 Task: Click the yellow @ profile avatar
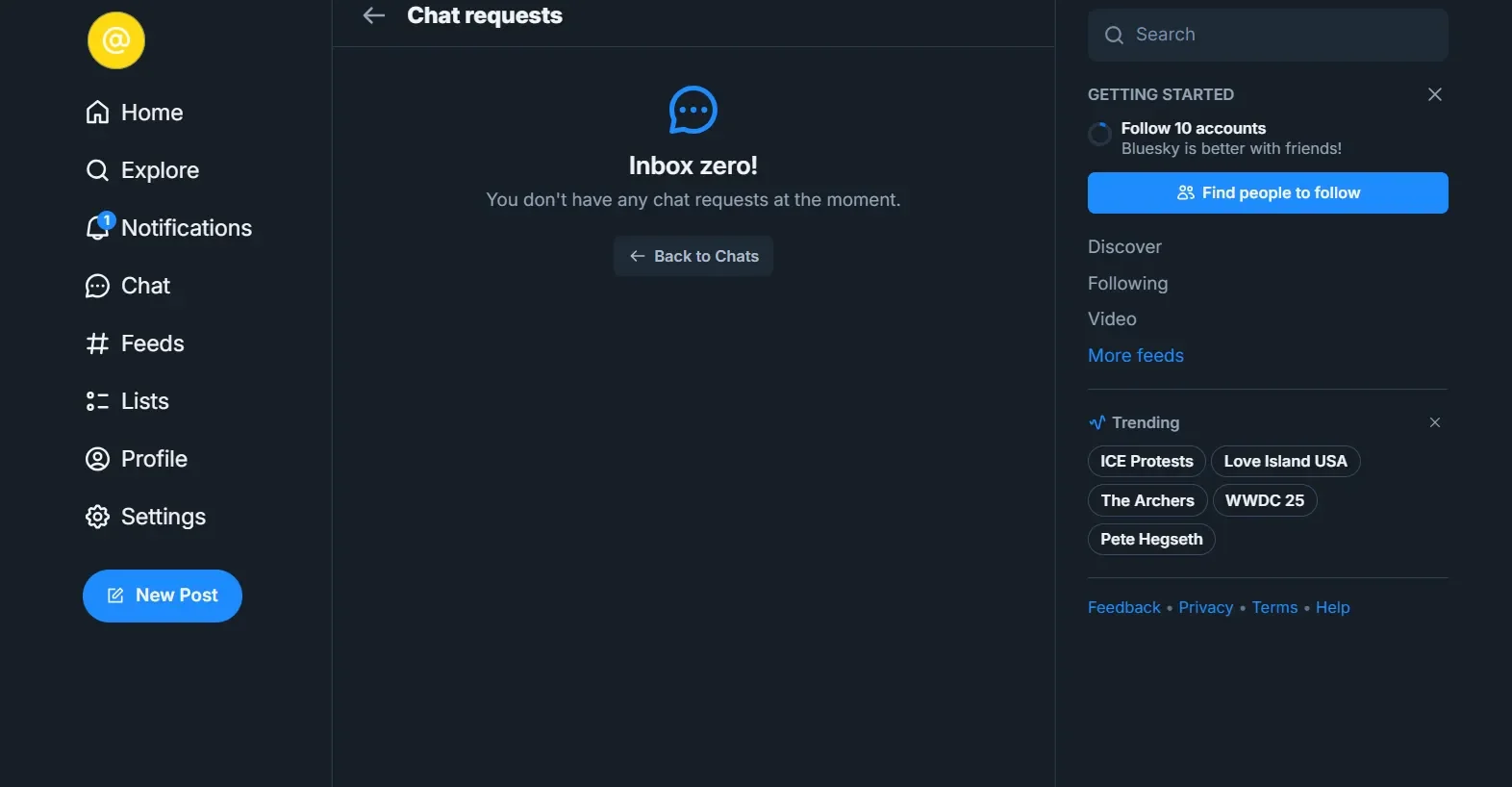[x=116, y=40]
